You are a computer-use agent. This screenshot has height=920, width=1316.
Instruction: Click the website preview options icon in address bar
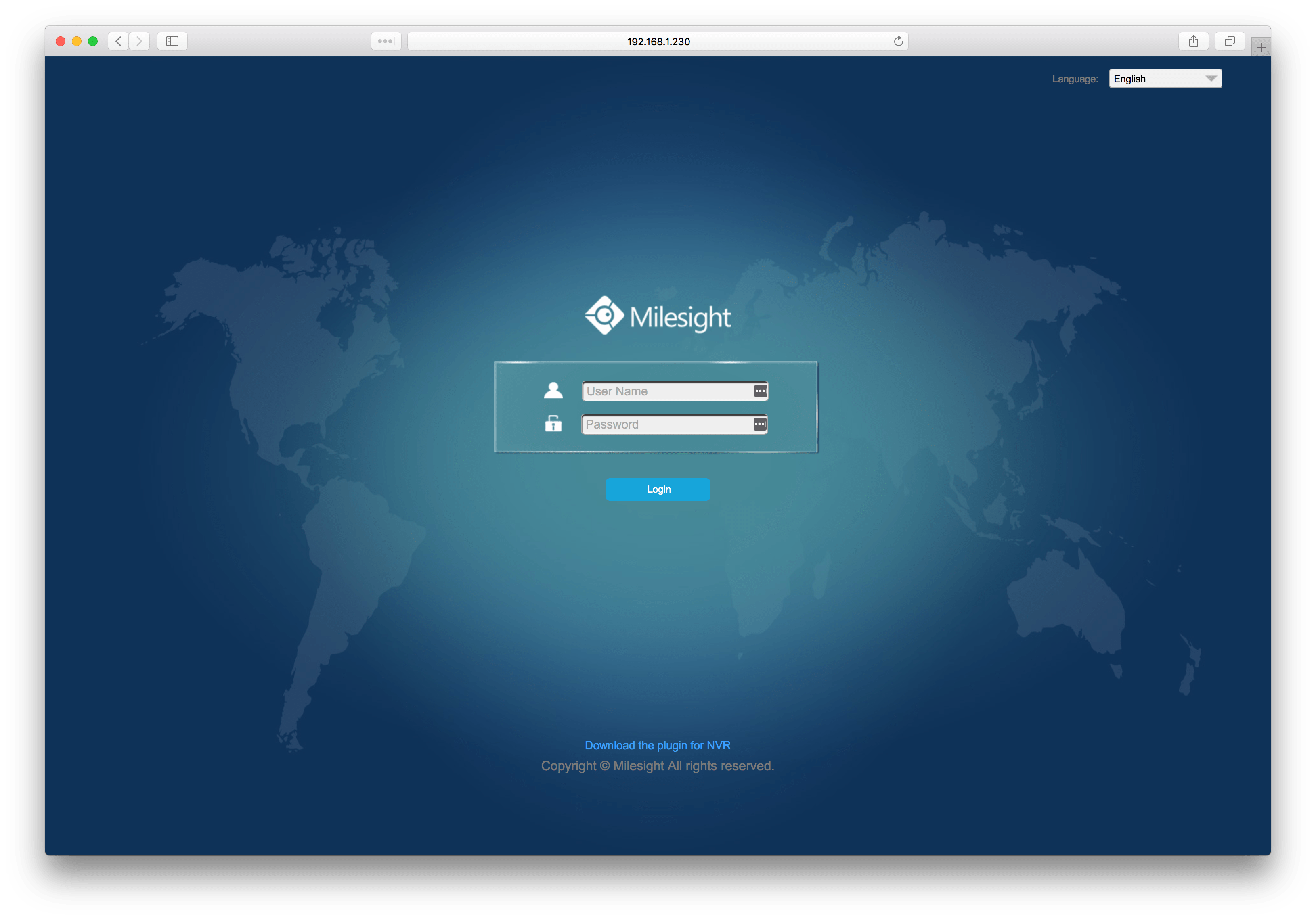click(x=386, y=41)
